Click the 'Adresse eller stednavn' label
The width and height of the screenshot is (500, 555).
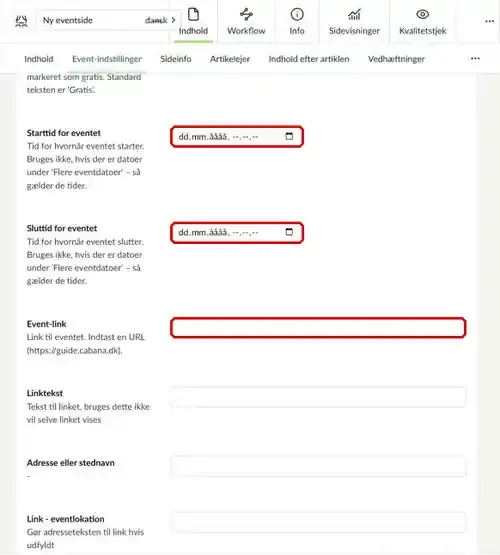pyautogui.click(x=71, y=463)
